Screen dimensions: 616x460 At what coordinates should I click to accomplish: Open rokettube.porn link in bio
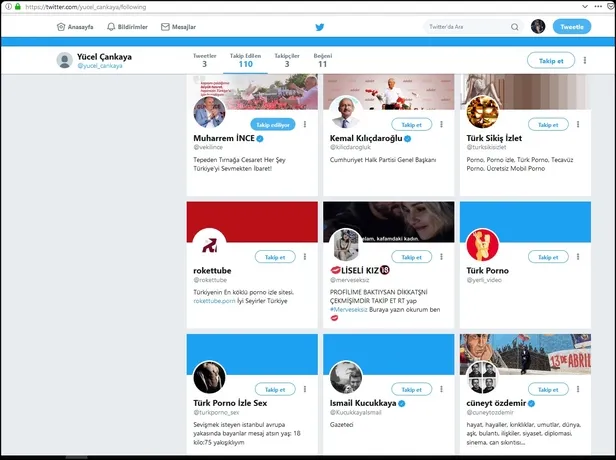pos(214,301)
